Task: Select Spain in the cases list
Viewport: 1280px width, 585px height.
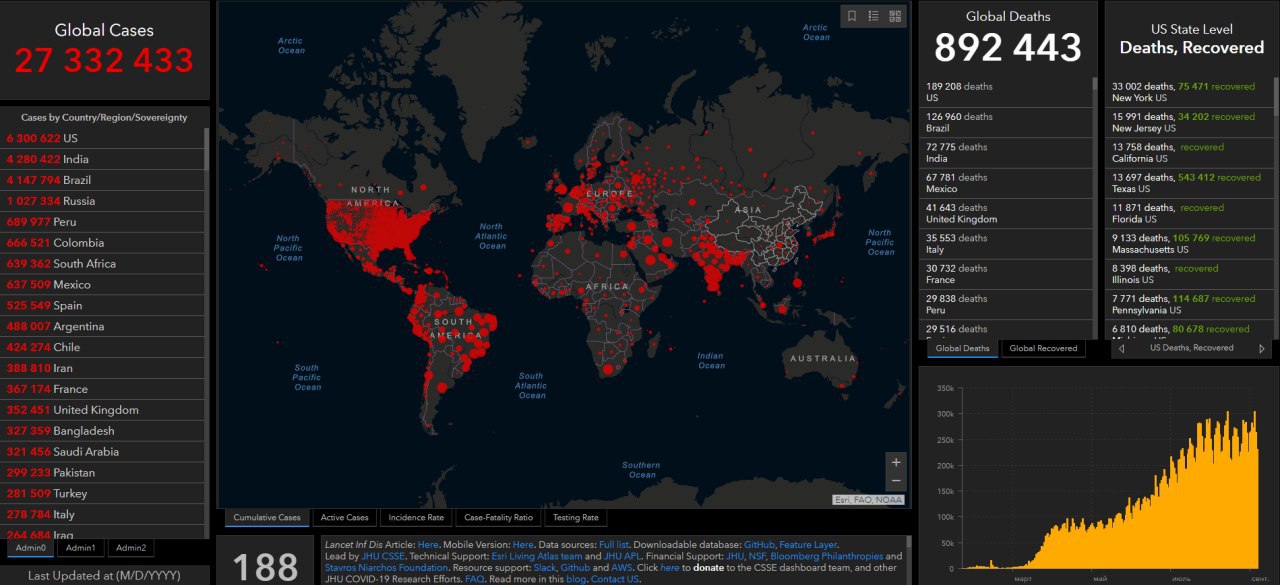Action: (102, 306)
